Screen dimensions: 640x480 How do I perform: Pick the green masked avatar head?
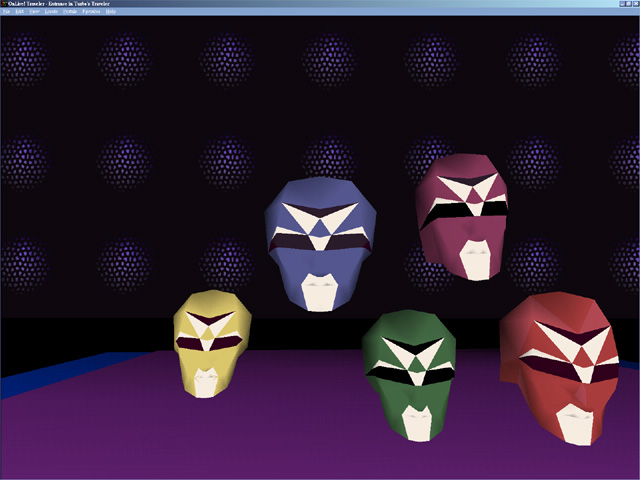(x=410, y=372)
